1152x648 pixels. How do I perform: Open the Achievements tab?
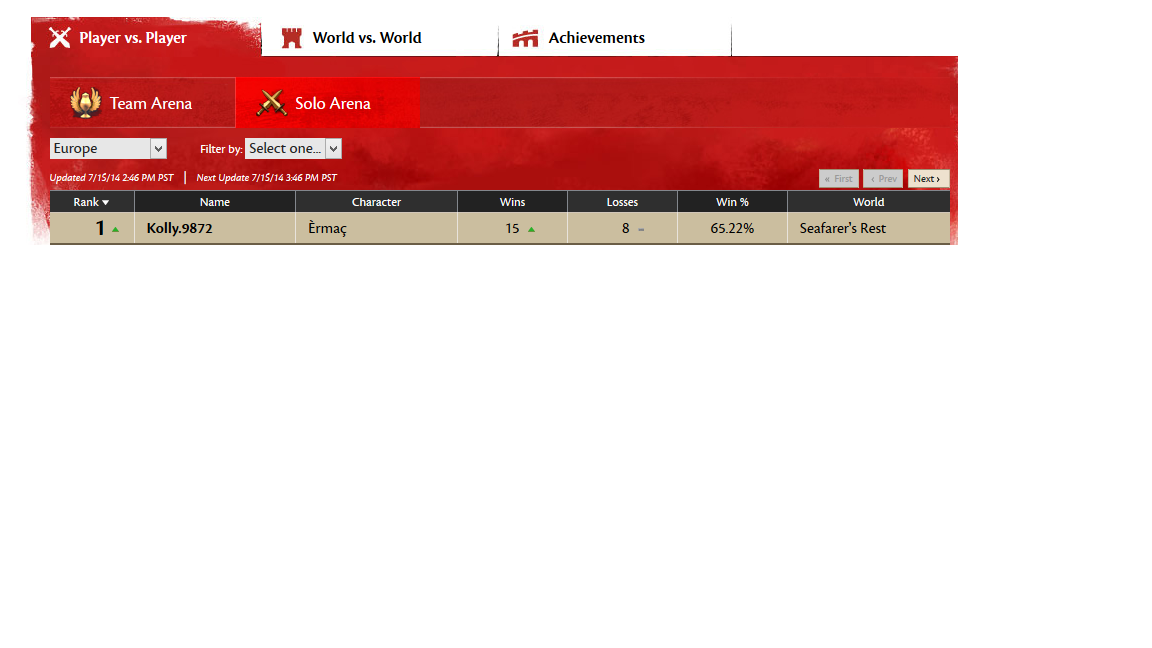(x=615, y=37)
